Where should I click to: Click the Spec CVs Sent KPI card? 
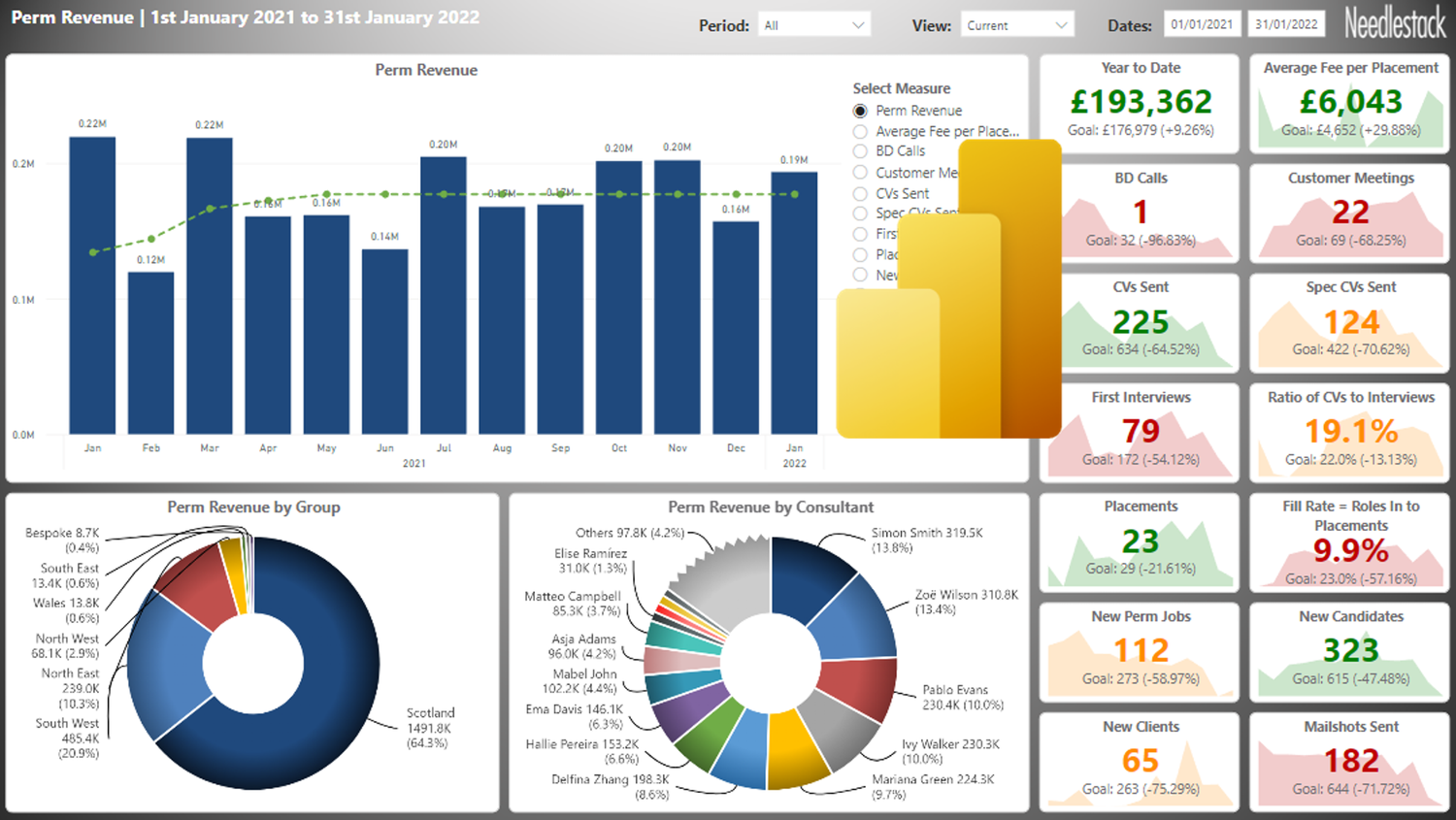[x=1349, y=320]
